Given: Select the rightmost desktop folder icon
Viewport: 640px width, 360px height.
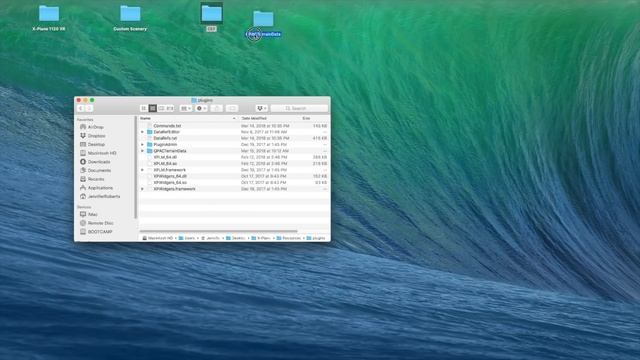Looking at the screenshot, I should pyautogui.click(x=263, y=19).
